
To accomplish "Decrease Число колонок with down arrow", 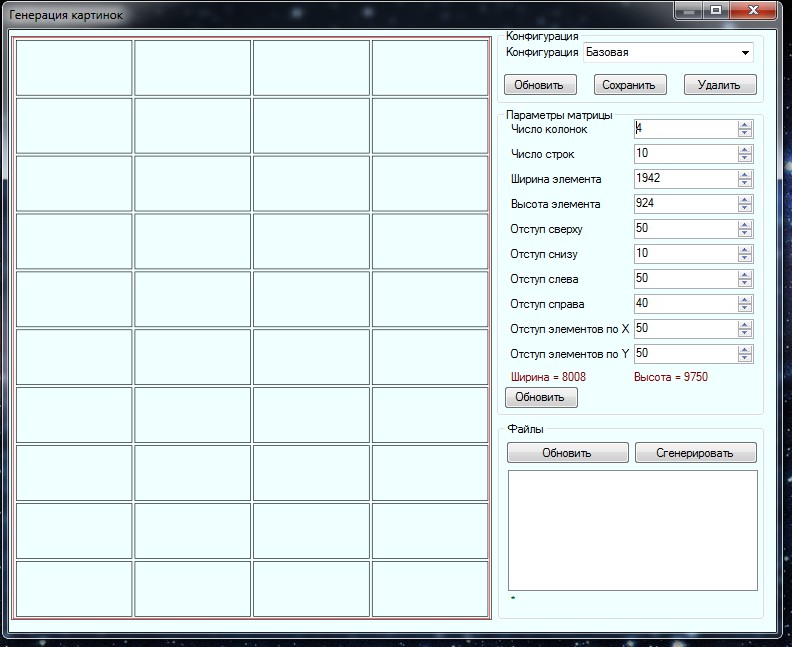I will 745,133.
